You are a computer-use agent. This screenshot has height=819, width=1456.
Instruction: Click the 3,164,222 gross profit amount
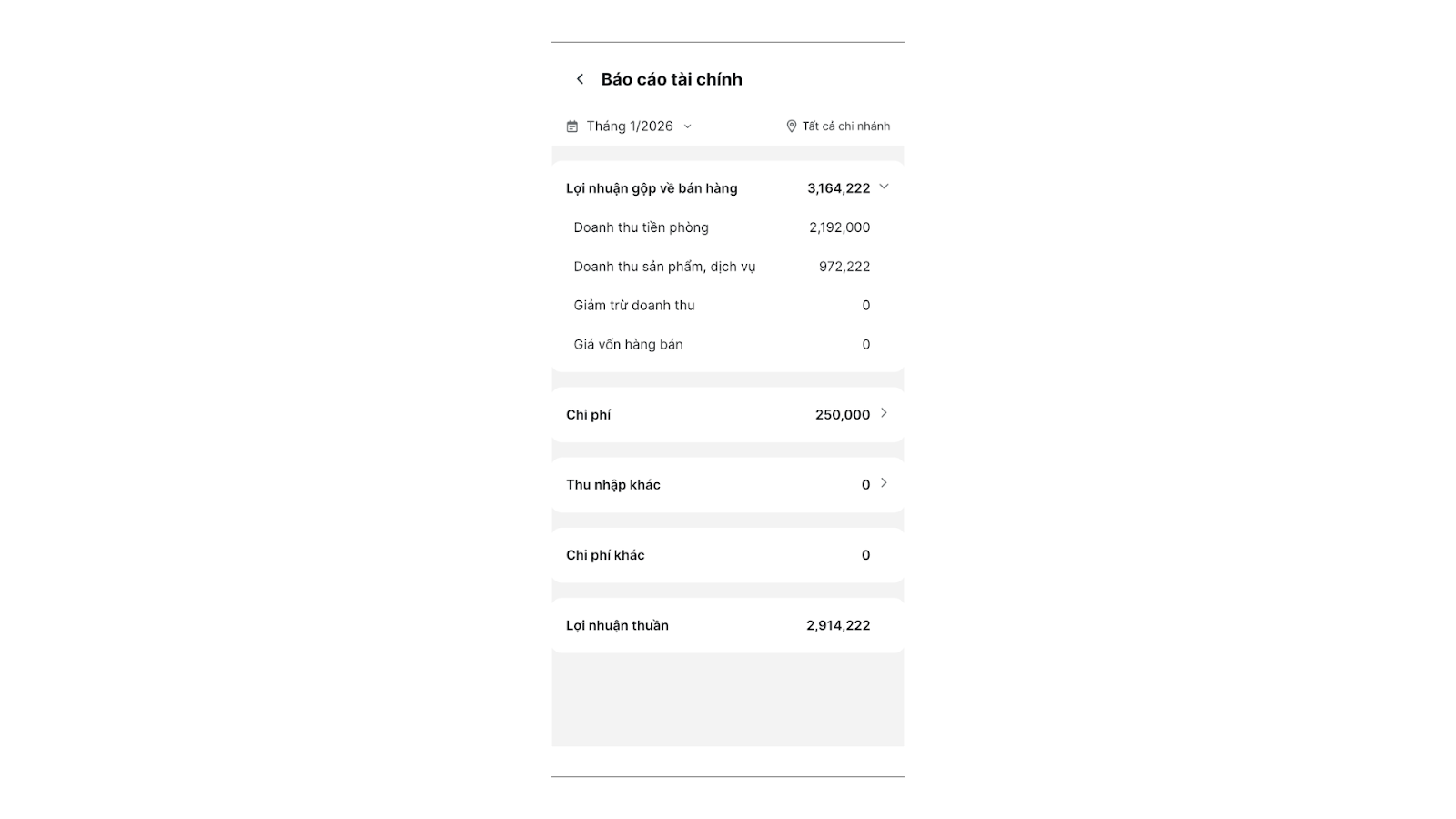(838, 188)
